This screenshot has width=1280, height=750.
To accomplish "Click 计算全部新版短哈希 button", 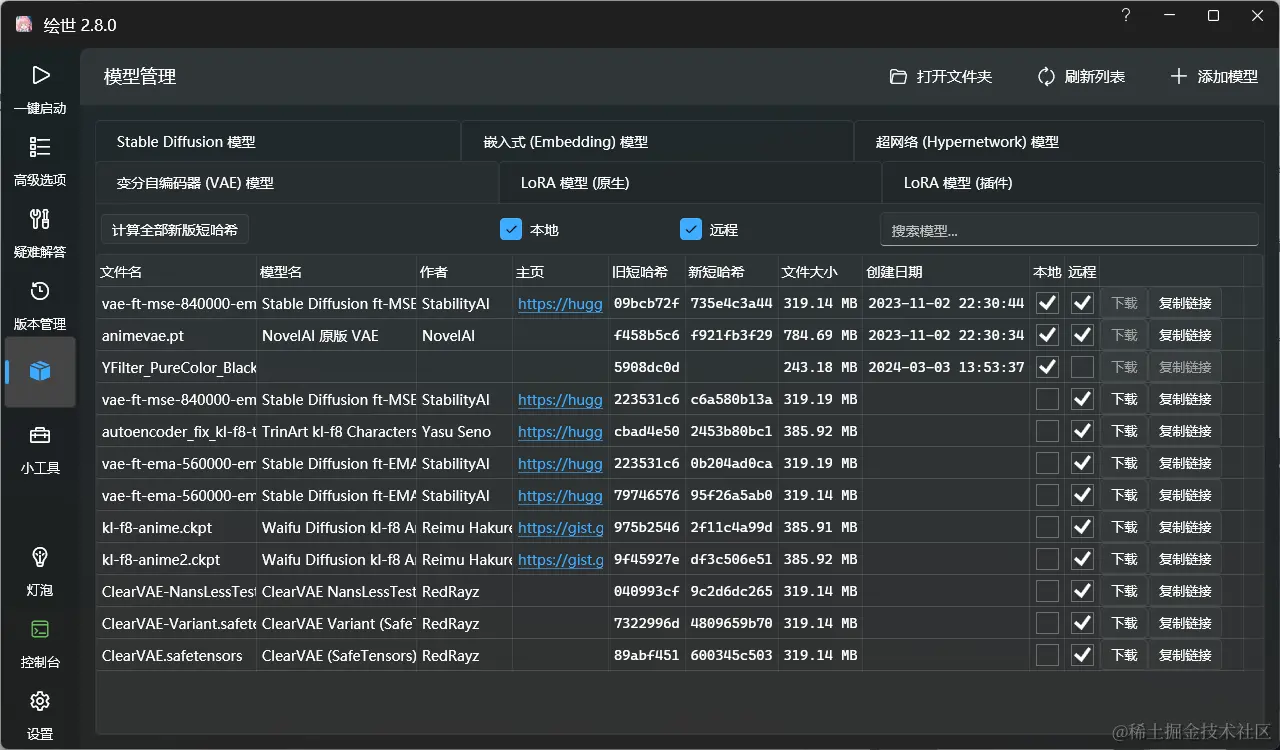I will click(175, 230).
